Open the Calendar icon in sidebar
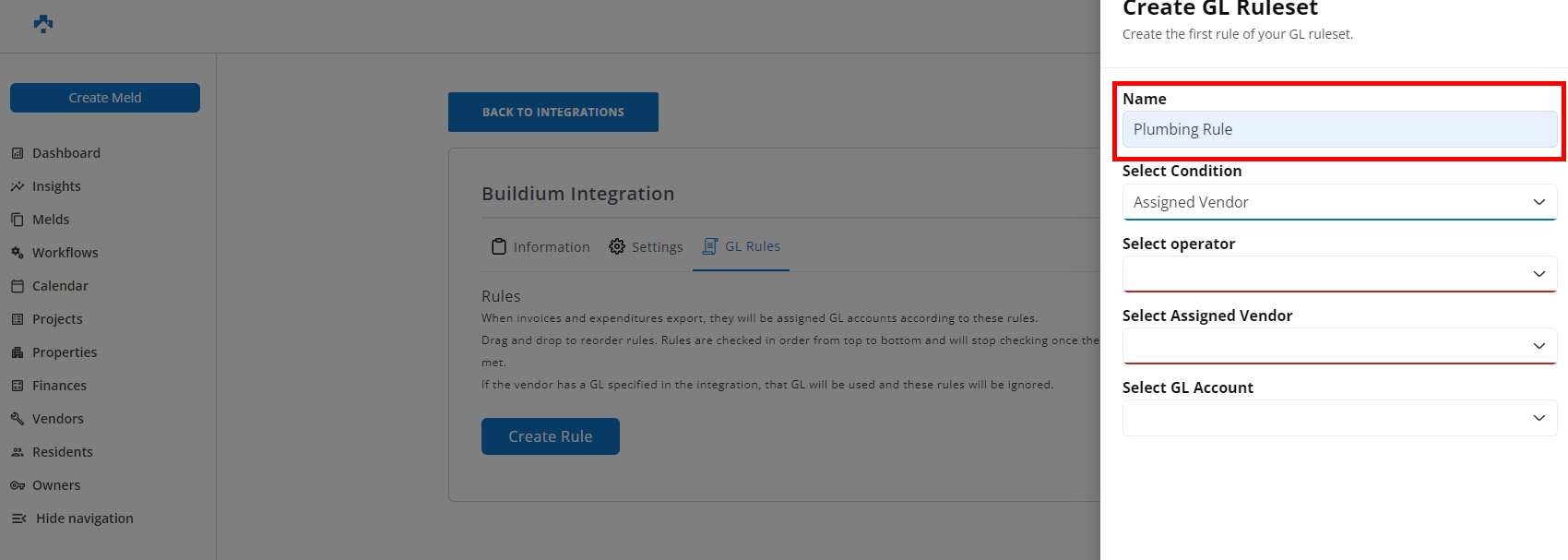The height and width of the screenshot is (560, 1568). pyautogui.click(x=18, y=286)
